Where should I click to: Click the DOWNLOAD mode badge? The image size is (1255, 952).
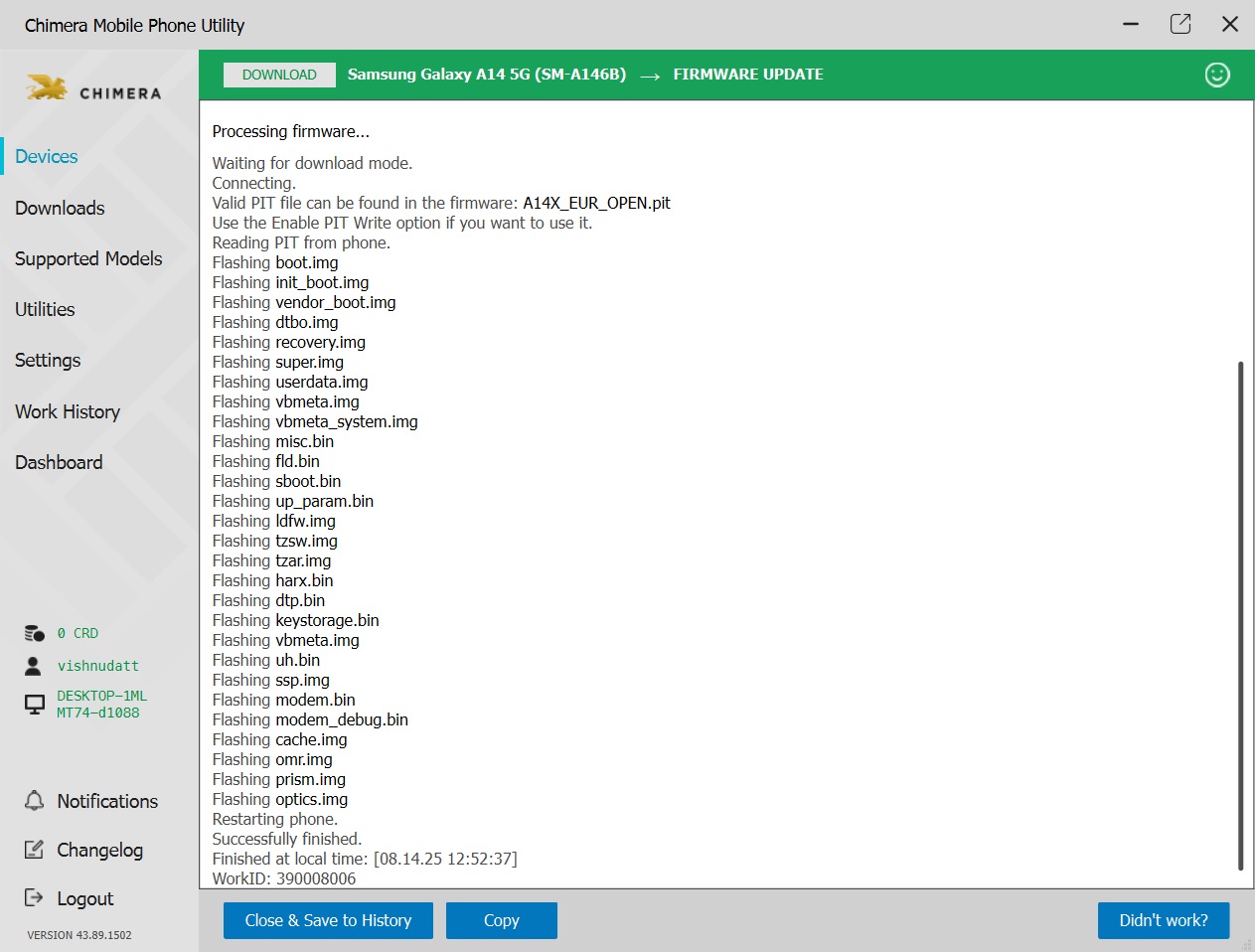click(x=279, y=75)
